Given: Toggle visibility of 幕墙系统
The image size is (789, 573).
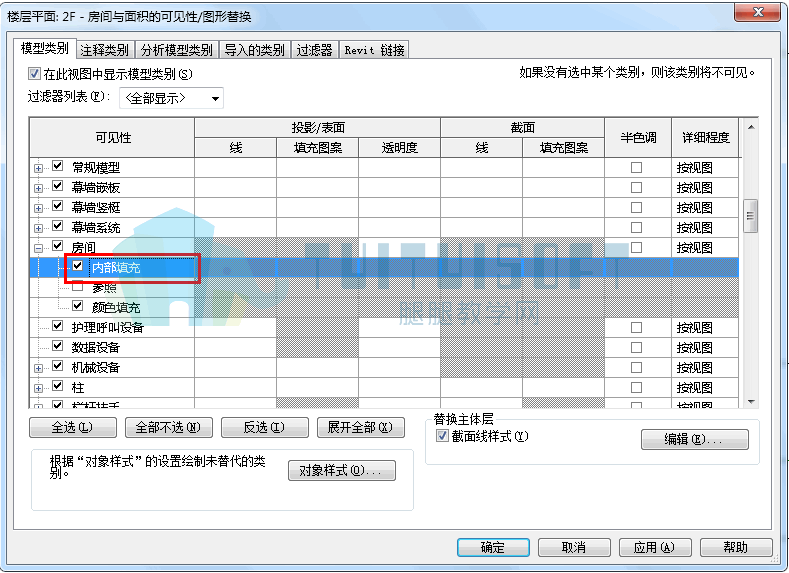Looking at the screenshot, I should pos(58,226).
